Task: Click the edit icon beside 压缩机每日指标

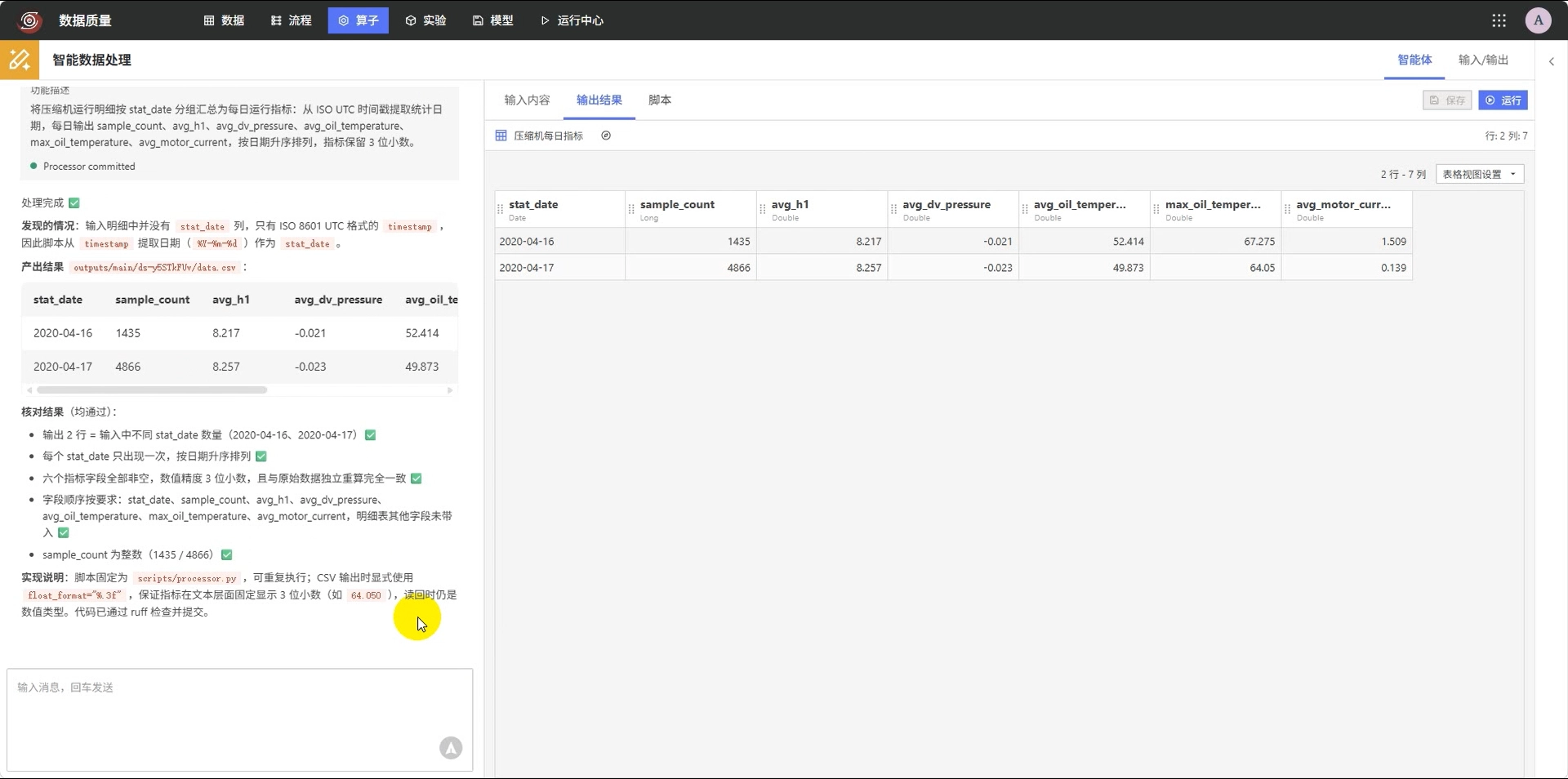Action: [606, 136]
